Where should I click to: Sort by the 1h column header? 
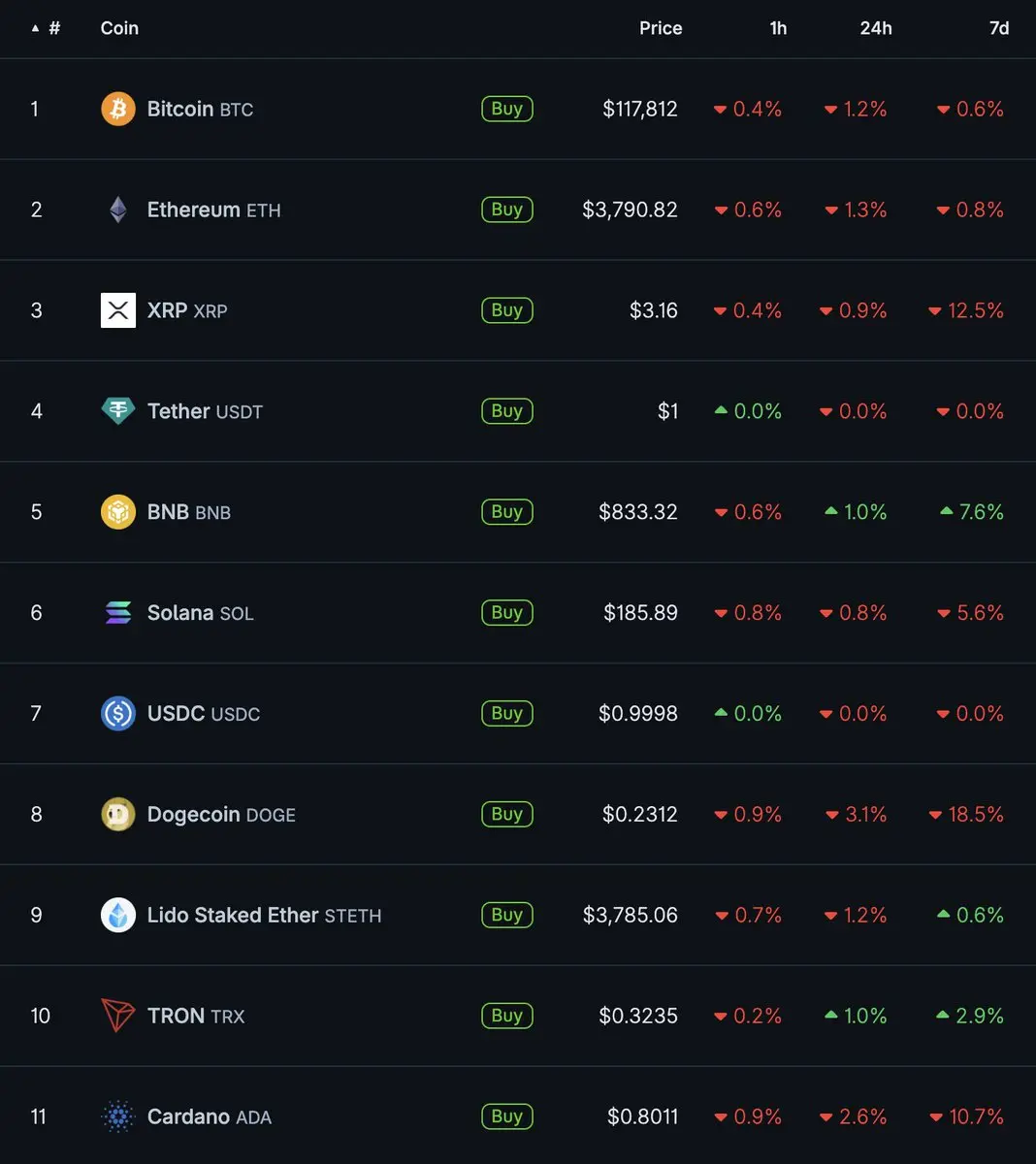pos(778,28)
